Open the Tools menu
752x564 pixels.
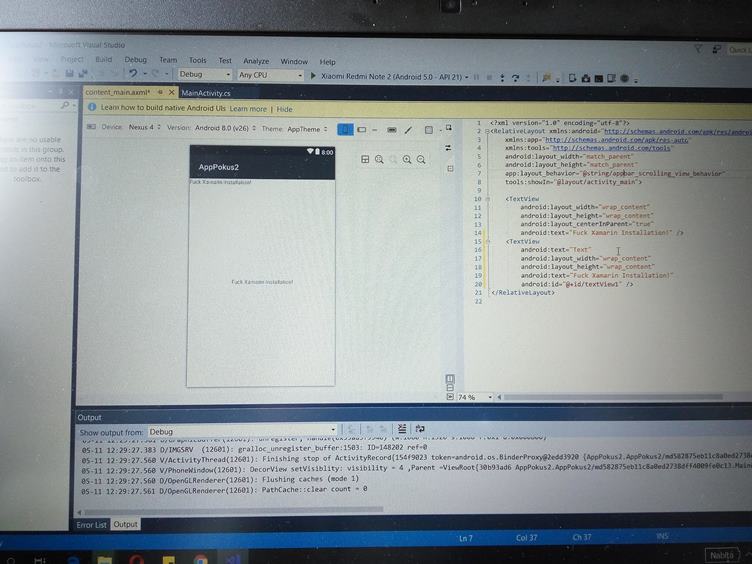[197, 60]
